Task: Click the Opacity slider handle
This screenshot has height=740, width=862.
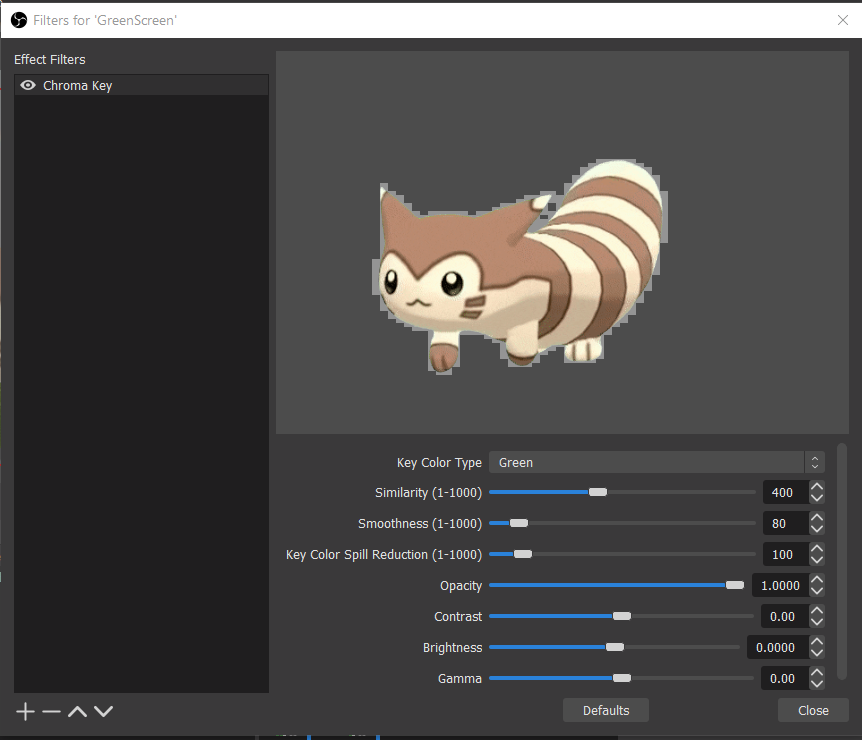Action: [x=734, y=585]
